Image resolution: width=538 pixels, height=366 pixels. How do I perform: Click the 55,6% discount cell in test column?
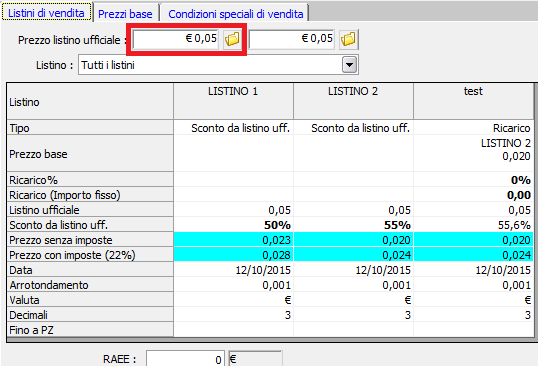[473, 225]
